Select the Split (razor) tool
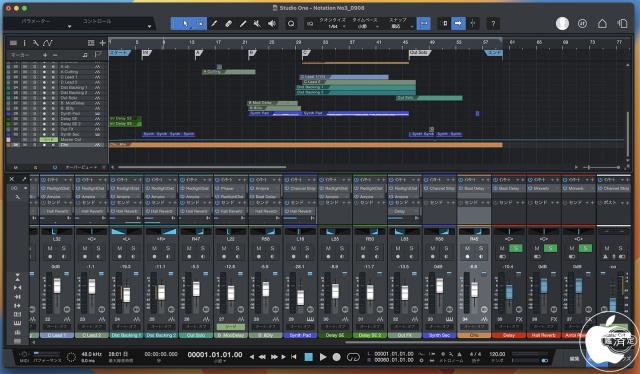Viewport: 640px width, 374px height. pos(214,24)
